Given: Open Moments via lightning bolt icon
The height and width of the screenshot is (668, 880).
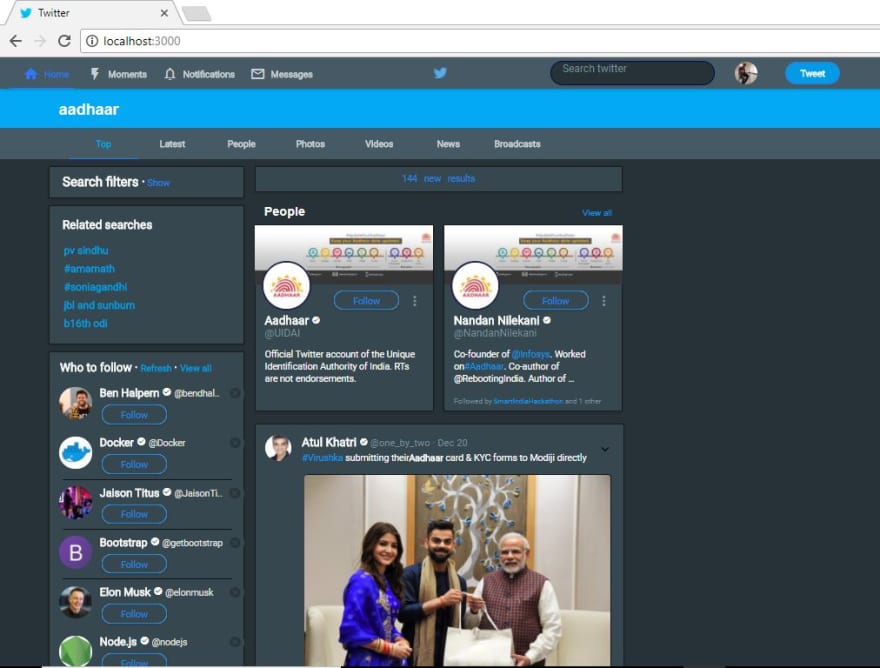Looking at the screenshot, I should [95, 74].
